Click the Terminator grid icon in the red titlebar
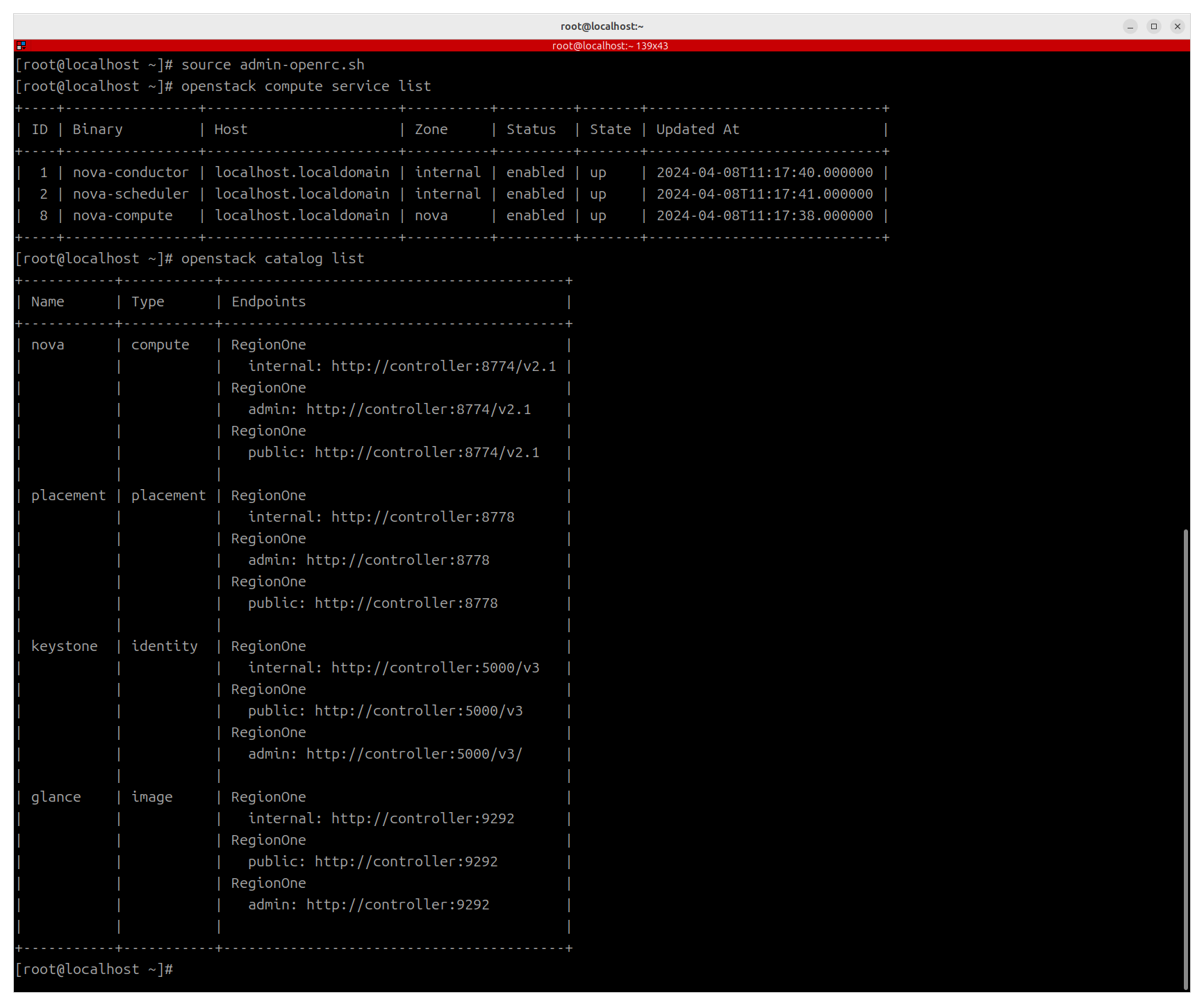1204x1006 pixels. pyautogui.click(x=21, y=46)
